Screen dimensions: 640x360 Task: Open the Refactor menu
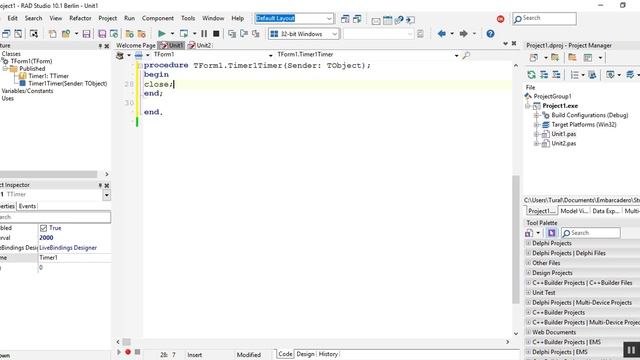80,18
